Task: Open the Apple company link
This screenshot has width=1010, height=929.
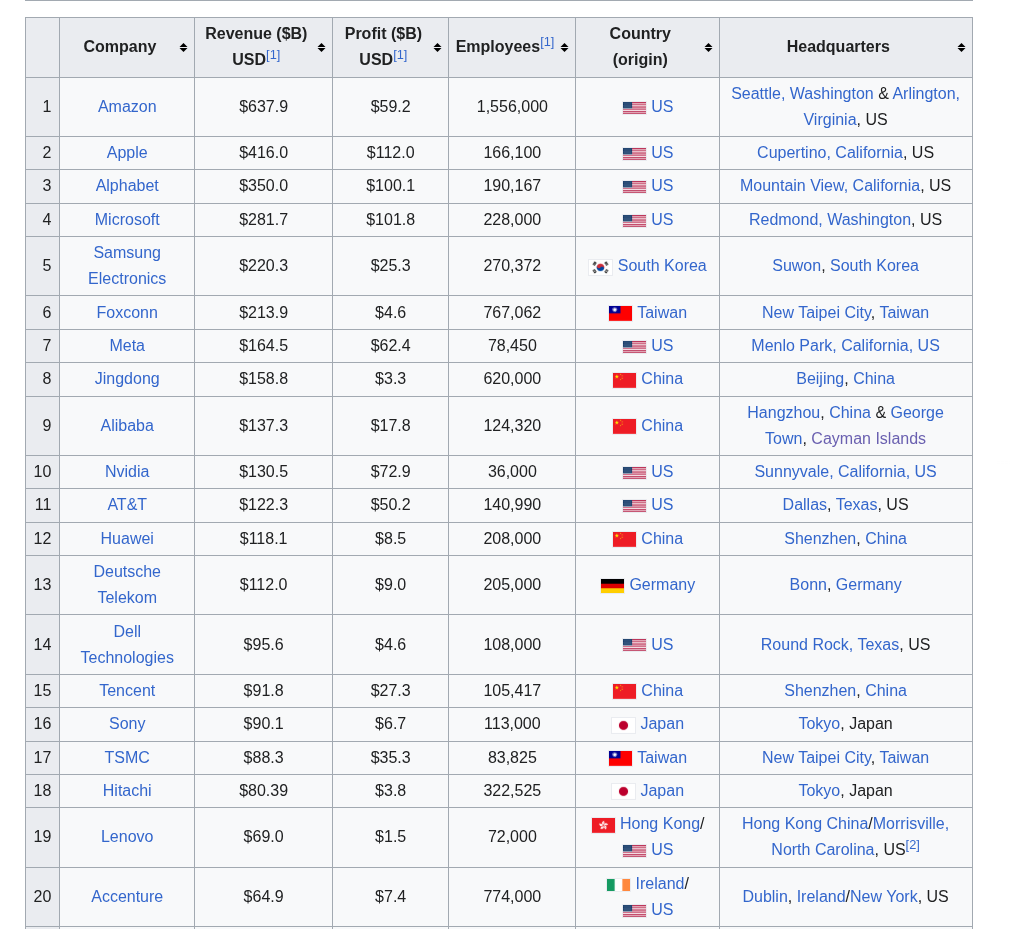Action: (x=127, y=153)
